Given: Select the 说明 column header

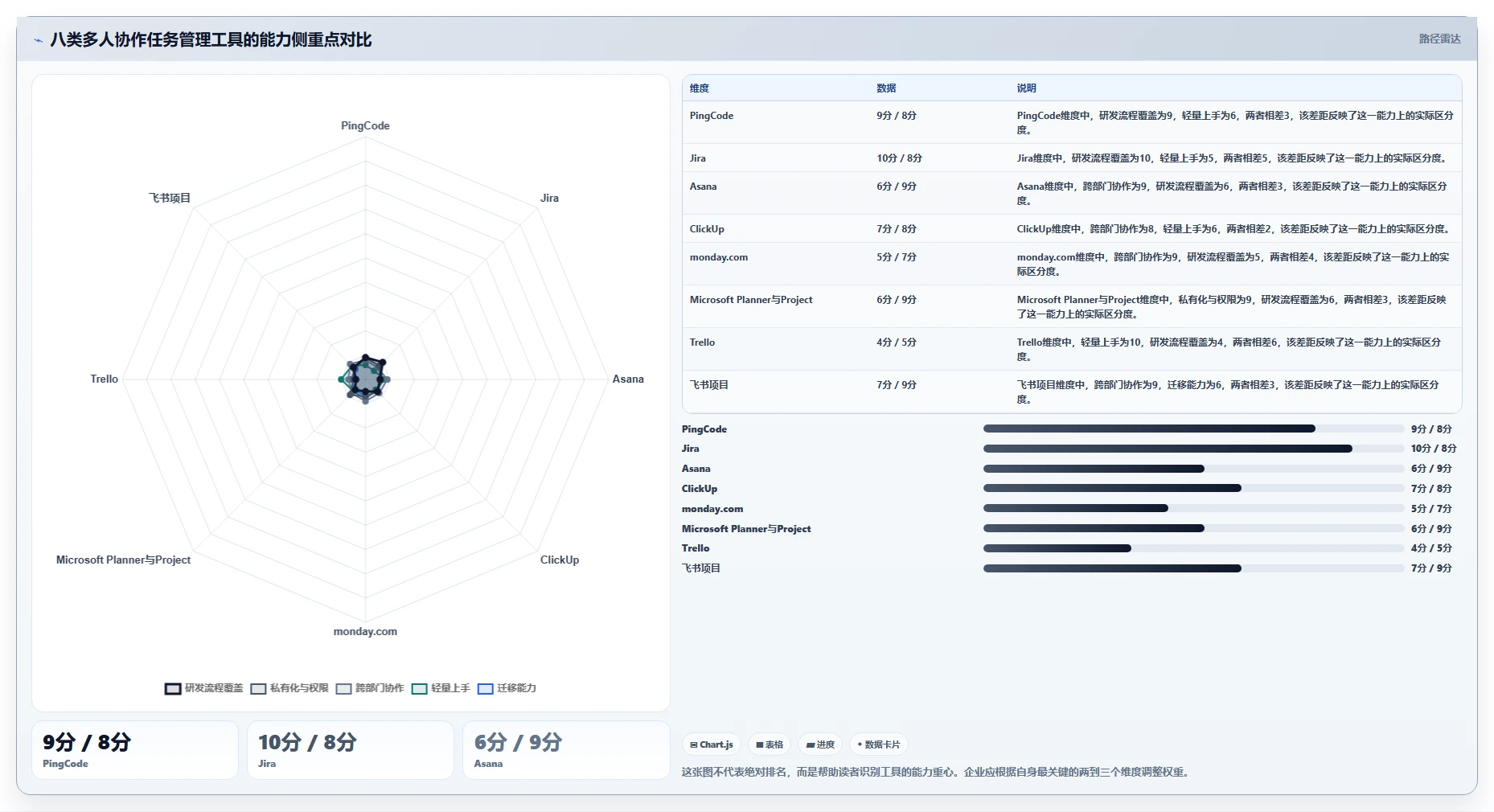Looking at the screenshot, I should click(1026, 88).
